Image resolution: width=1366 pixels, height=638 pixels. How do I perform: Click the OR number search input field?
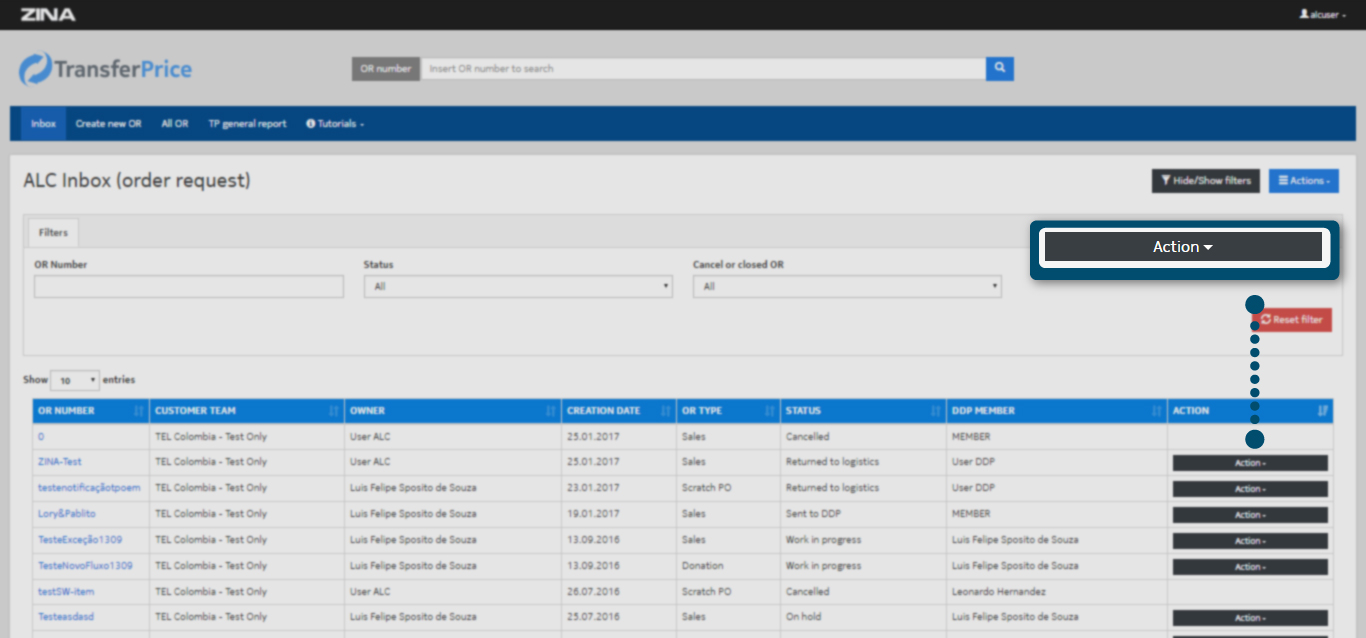click(x=702, y=69)
